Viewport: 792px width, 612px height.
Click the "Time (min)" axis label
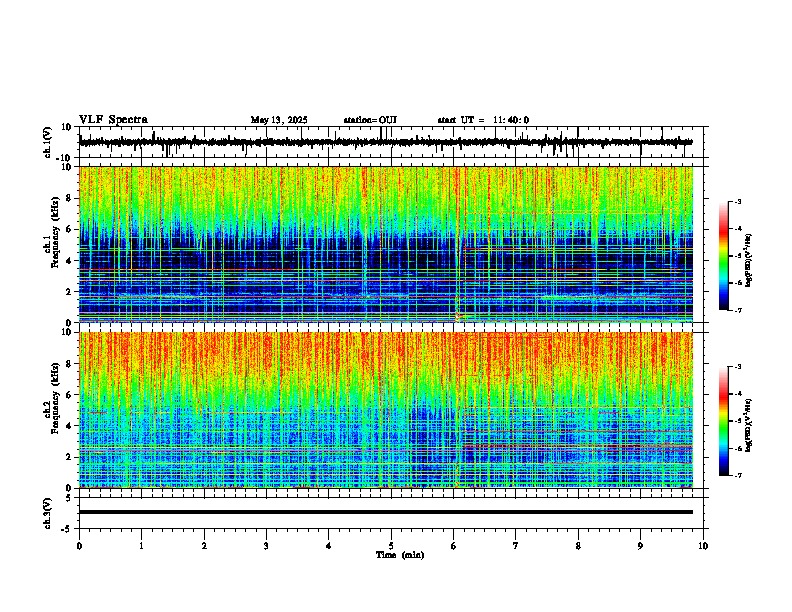(400, 555)
